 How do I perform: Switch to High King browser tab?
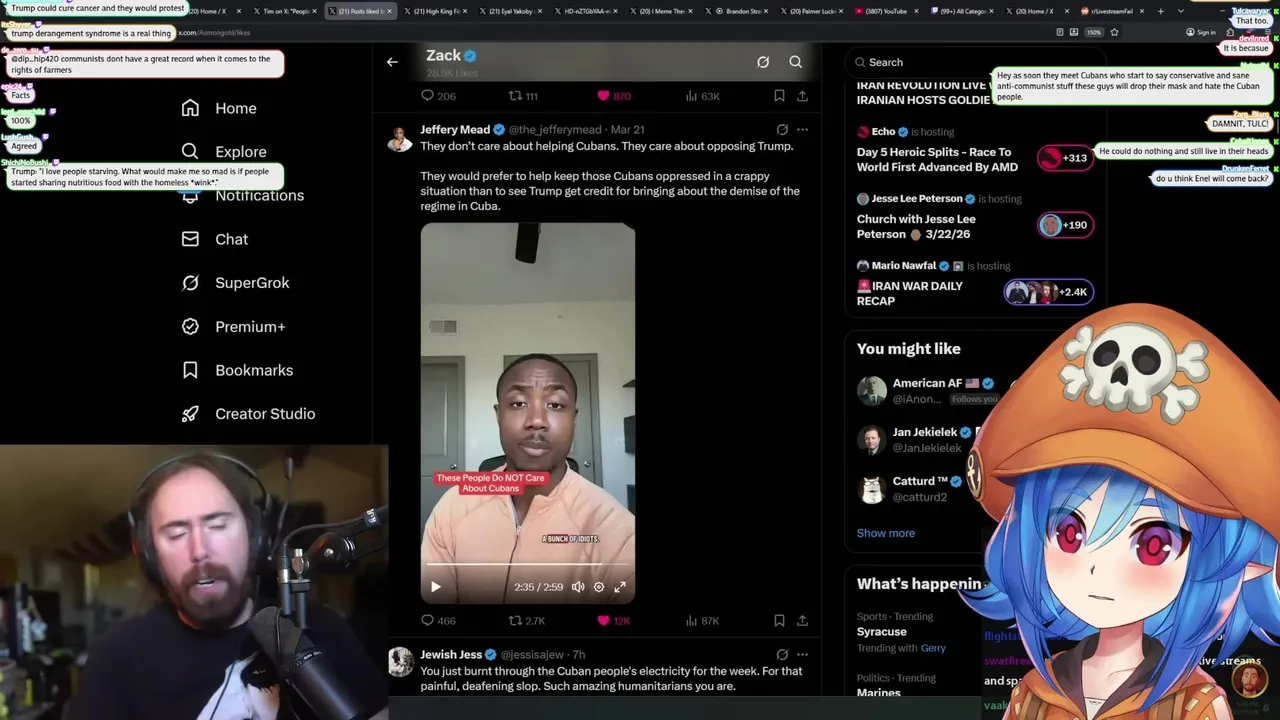tap(437, 11)
